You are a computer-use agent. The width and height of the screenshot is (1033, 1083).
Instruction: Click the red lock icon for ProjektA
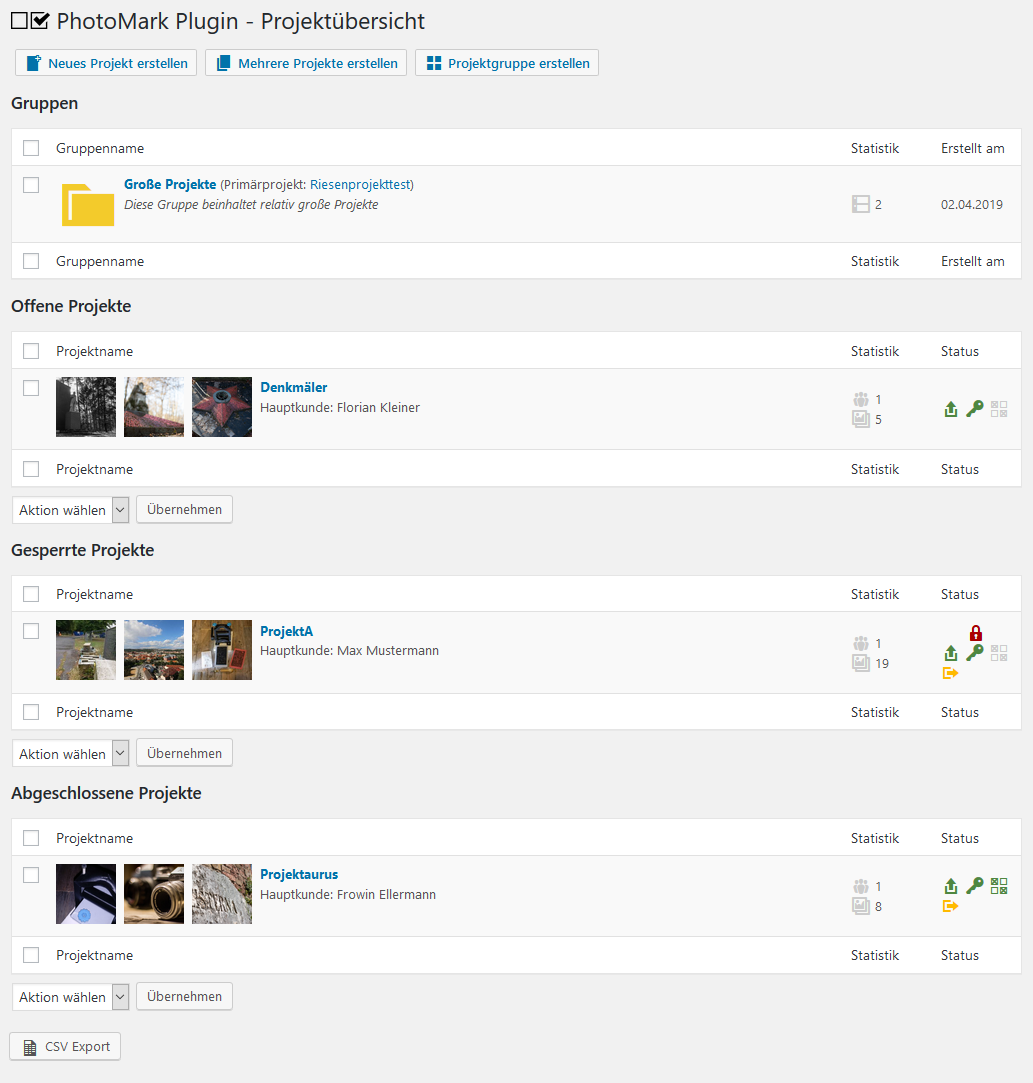(x=975, y=633)
